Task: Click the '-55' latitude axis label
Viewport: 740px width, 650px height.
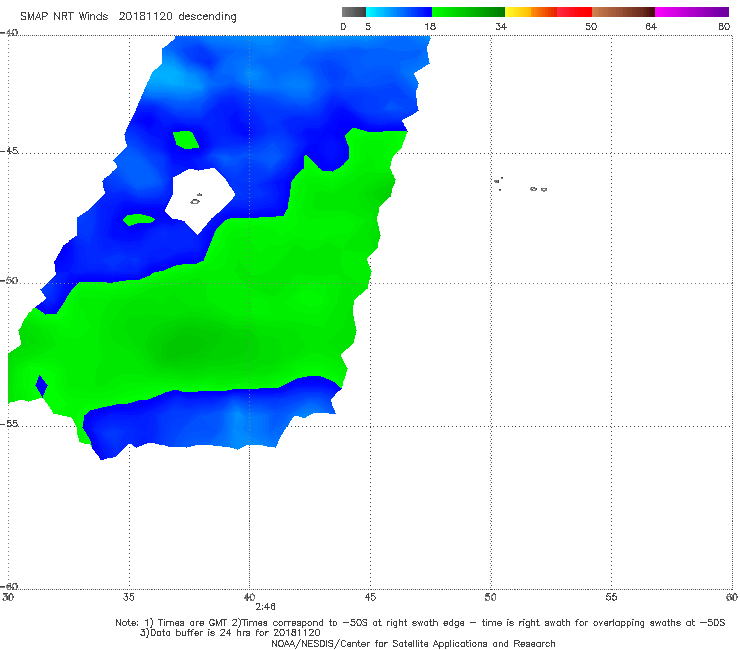Action: tap(9, 423)
